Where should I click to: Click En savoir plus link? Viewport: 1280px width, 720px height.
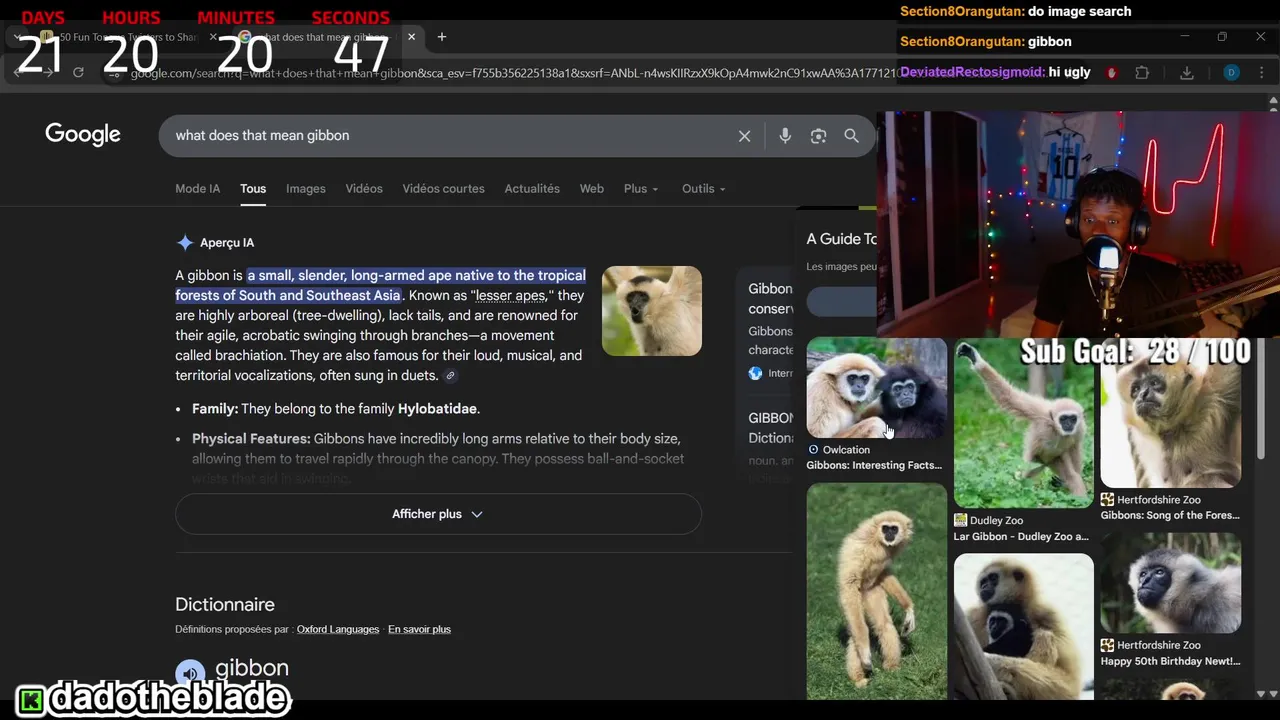pos(419,630)
